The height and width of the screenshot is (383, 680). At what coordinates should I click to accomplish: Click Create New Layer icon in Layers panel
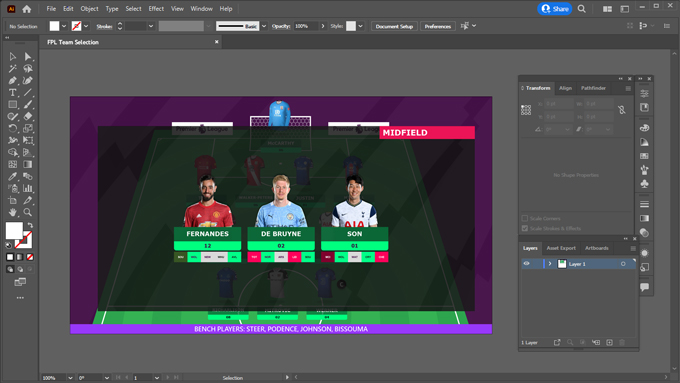609,343
